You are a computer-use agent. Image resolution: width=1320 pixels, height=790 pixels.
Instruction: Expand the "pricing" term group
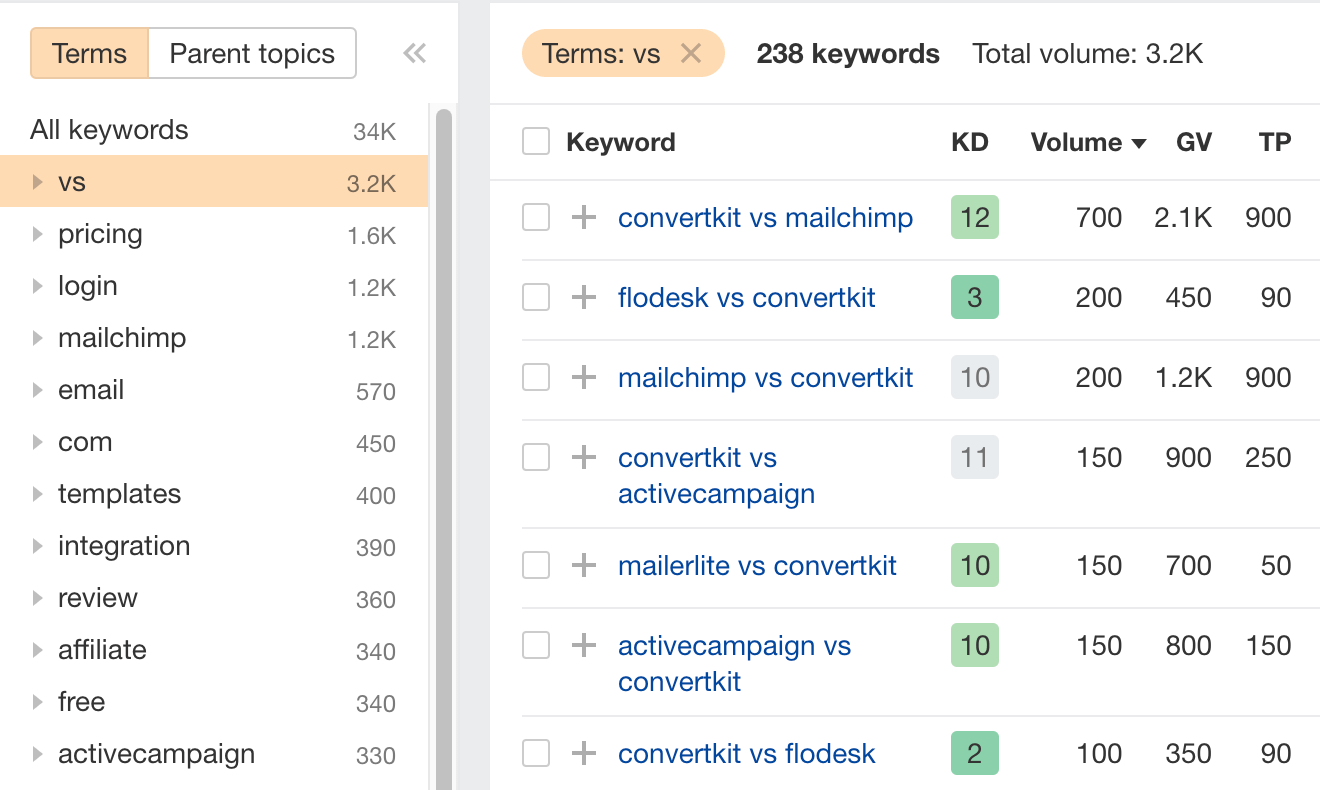pos(36,234)
